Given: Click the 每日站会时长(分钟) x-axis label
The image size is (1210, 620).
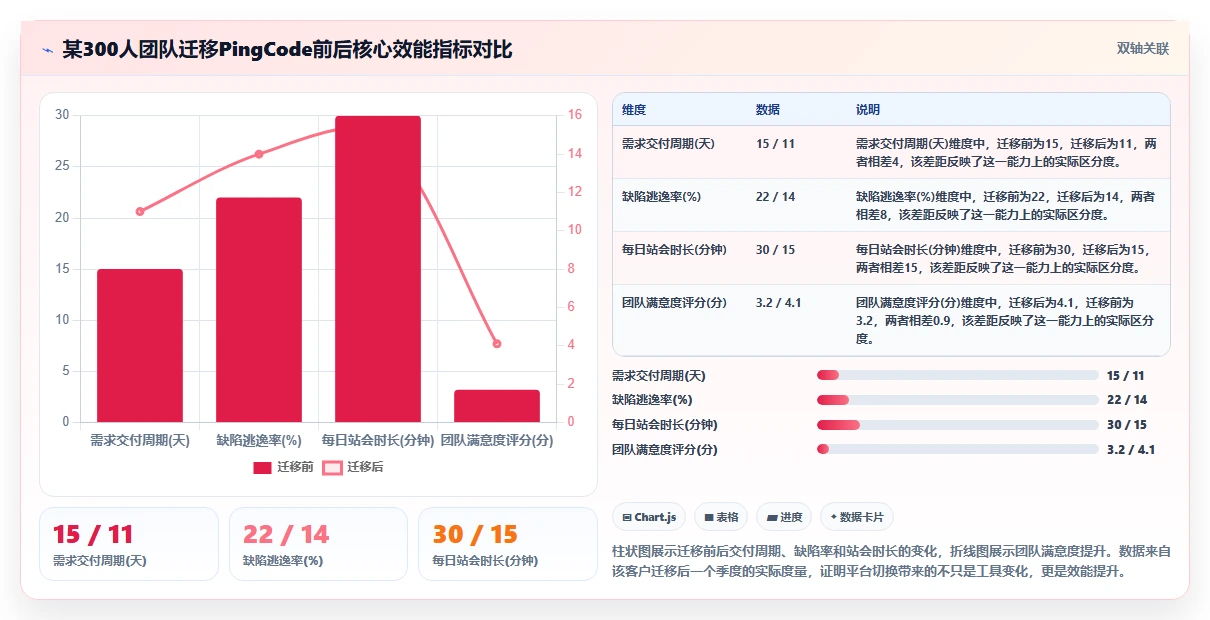Looking at the screenshot, I should pyautogui.click(x=378, y=440).
